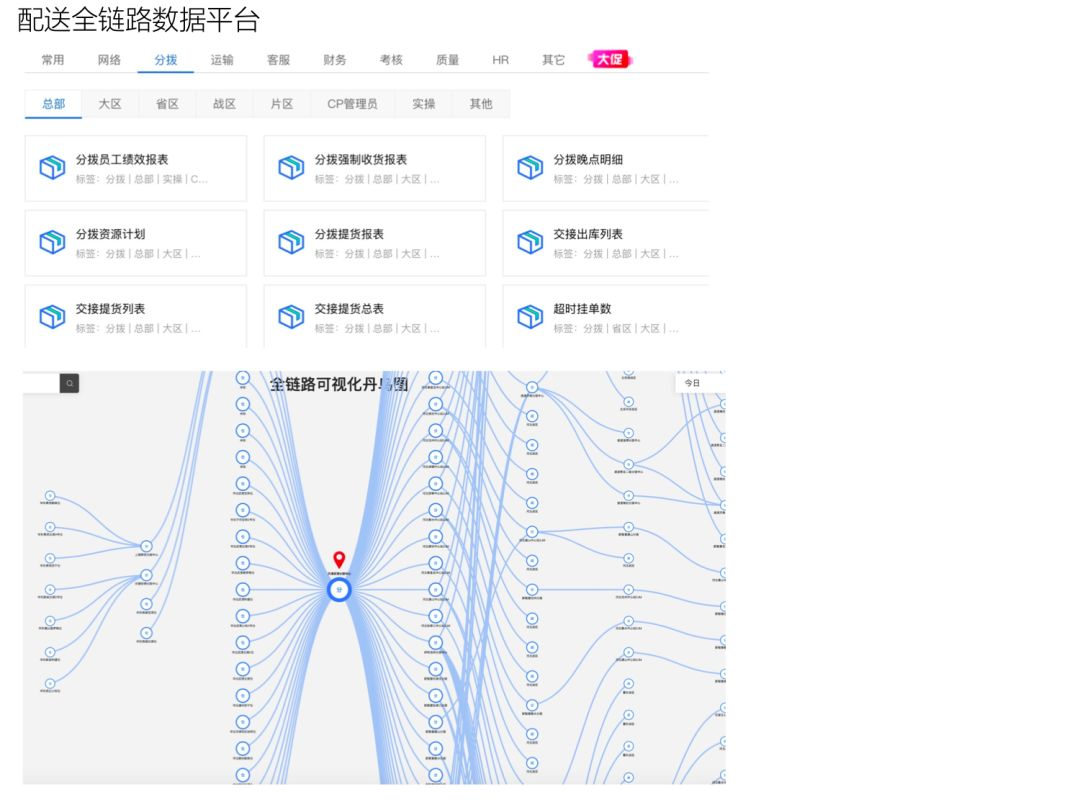Switch to the 实操 sub-tab
The image size is (1080, 810).
coord(424,104)
